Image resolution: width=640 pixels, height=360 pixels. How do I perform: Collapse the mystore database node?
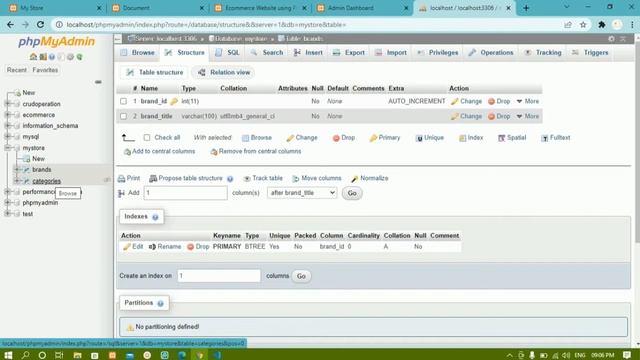pyautogui.click(x=7, y=148)
